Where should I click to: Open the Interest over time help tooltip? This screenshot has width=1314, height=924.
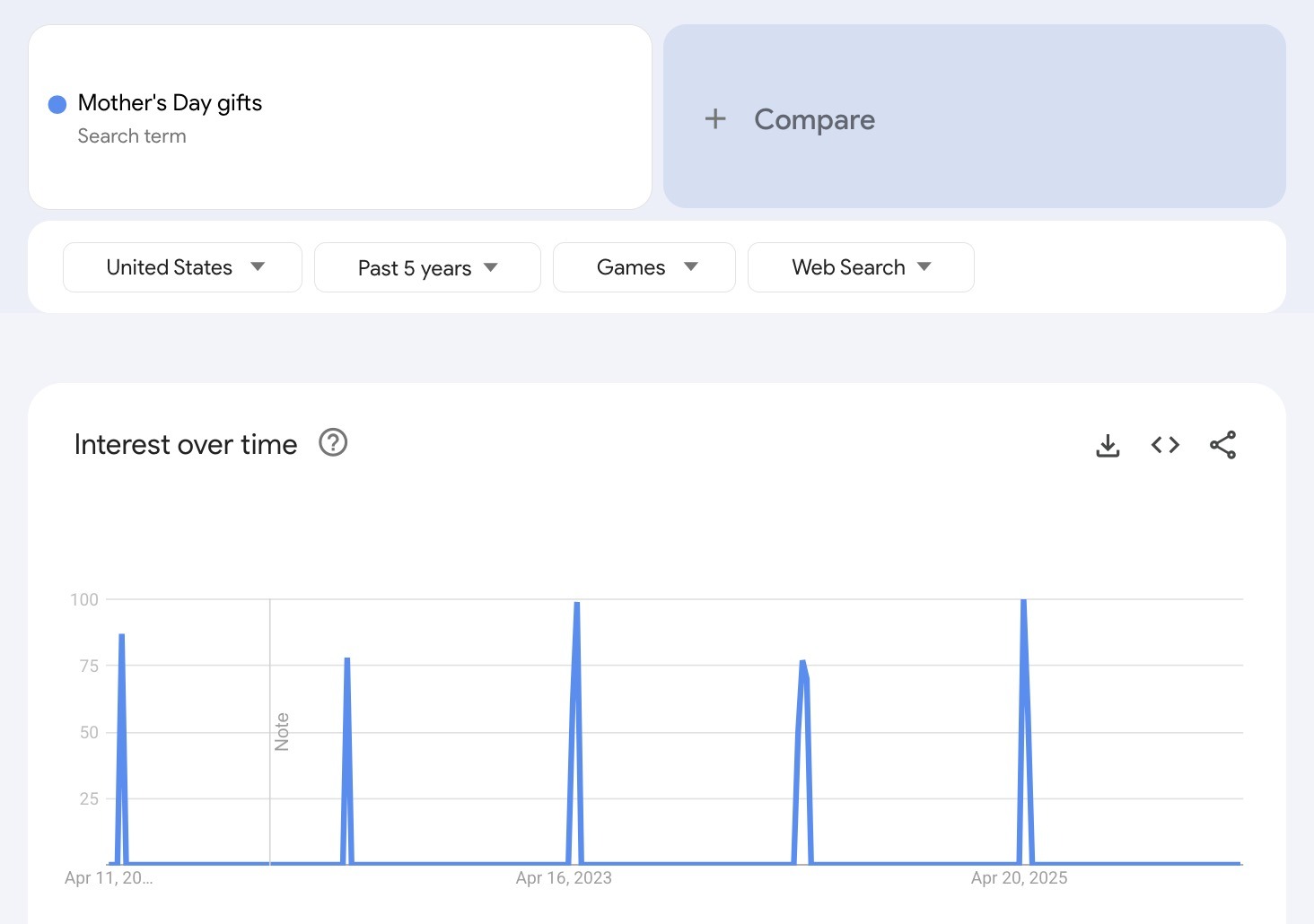tap(332, 442)
